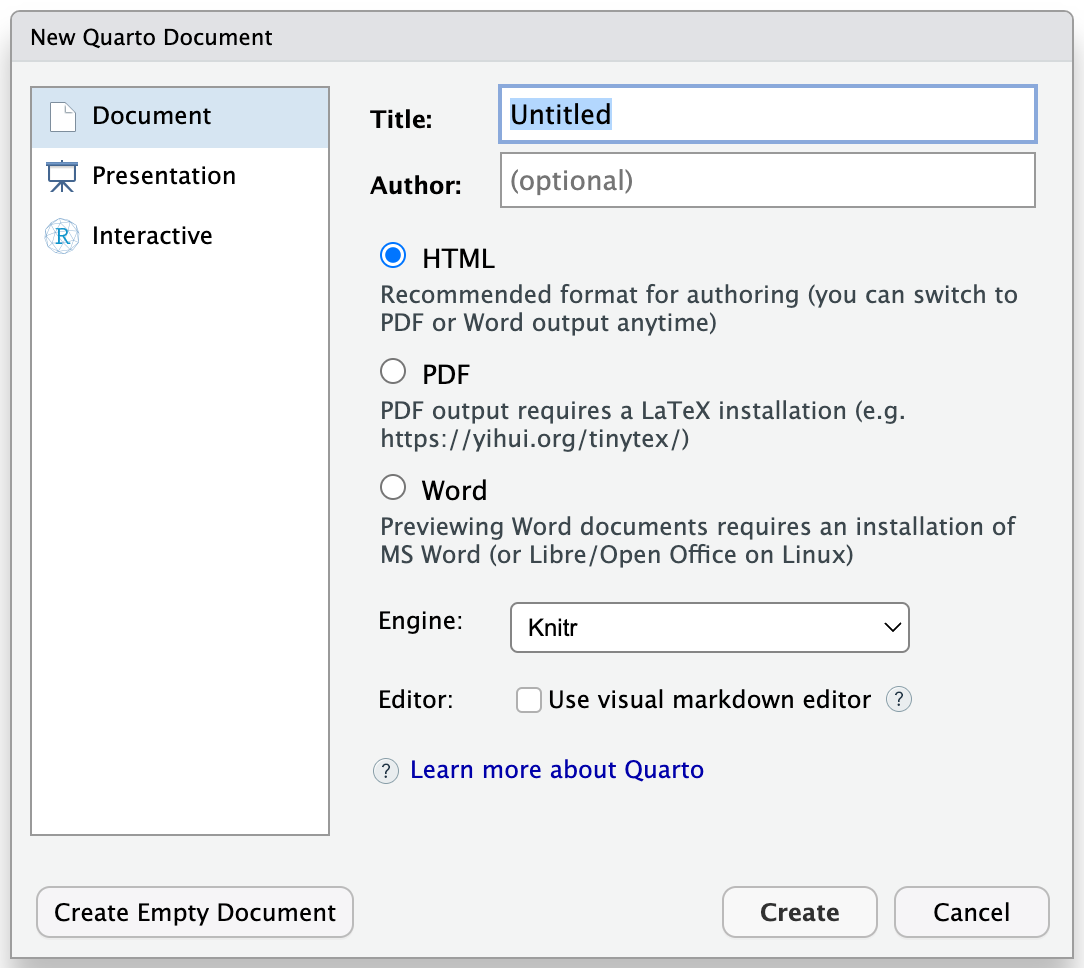Choose the PDF output radio button
The height and width of the screenshot is (968, 1084).
pyautogui.click(x=393, y=372)
